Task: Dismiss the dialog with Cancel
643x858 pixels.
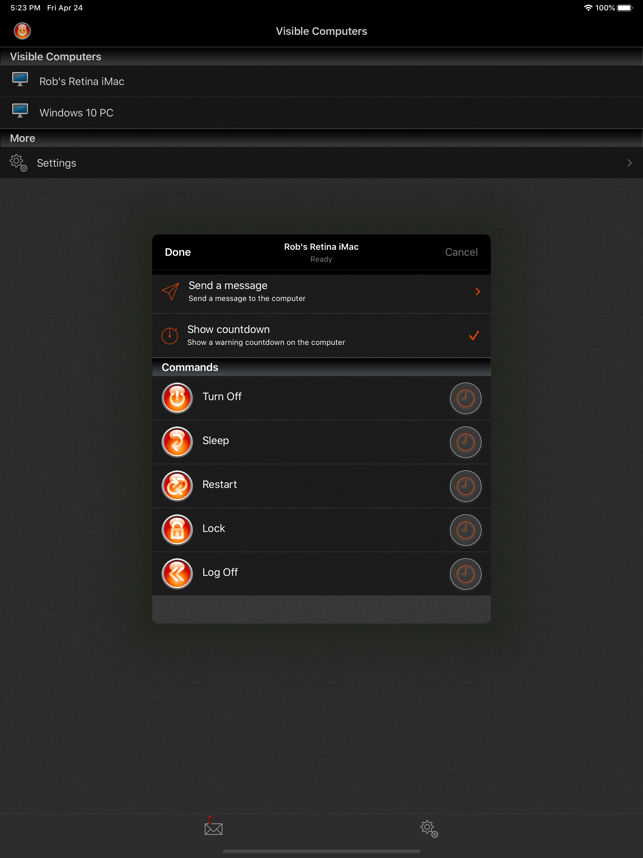Action: (461, 252)
